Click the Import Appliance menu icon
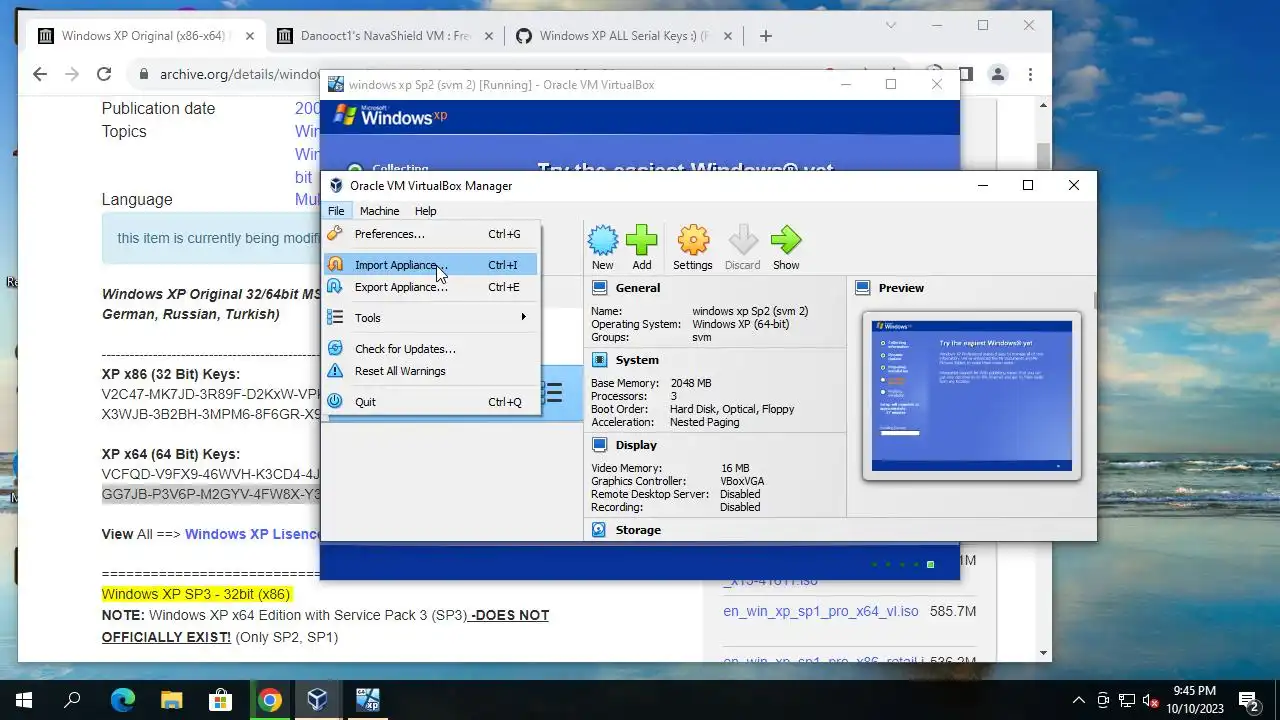Viewport: 1280px width, 720px height. [335, 265]
